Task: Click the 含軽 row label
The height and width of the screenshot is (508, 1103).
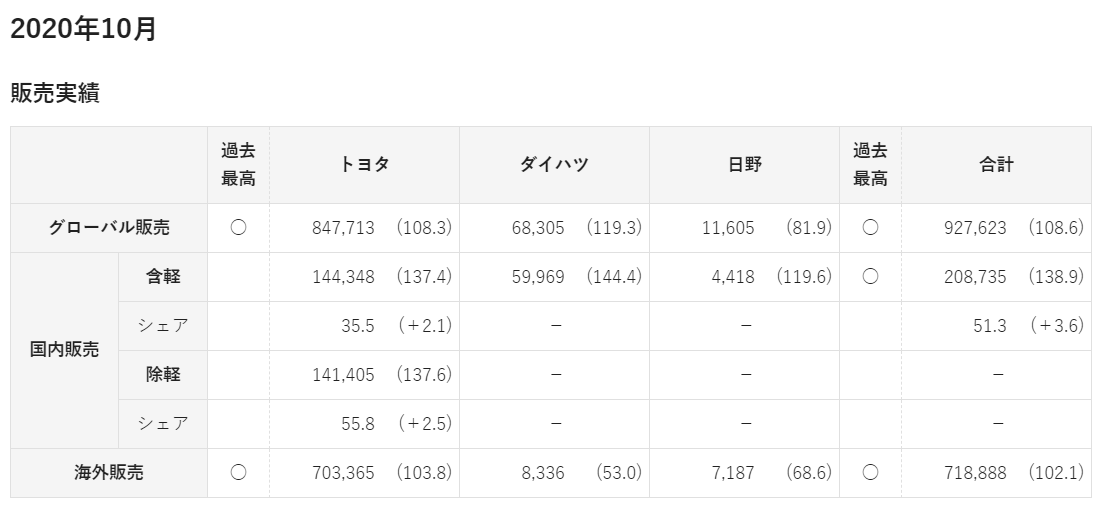Action: coord(163,277)
